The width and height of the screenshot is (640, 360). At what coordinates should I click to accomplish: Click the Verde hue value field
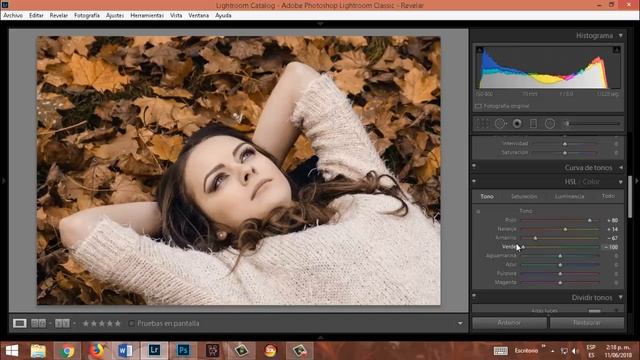611,247
